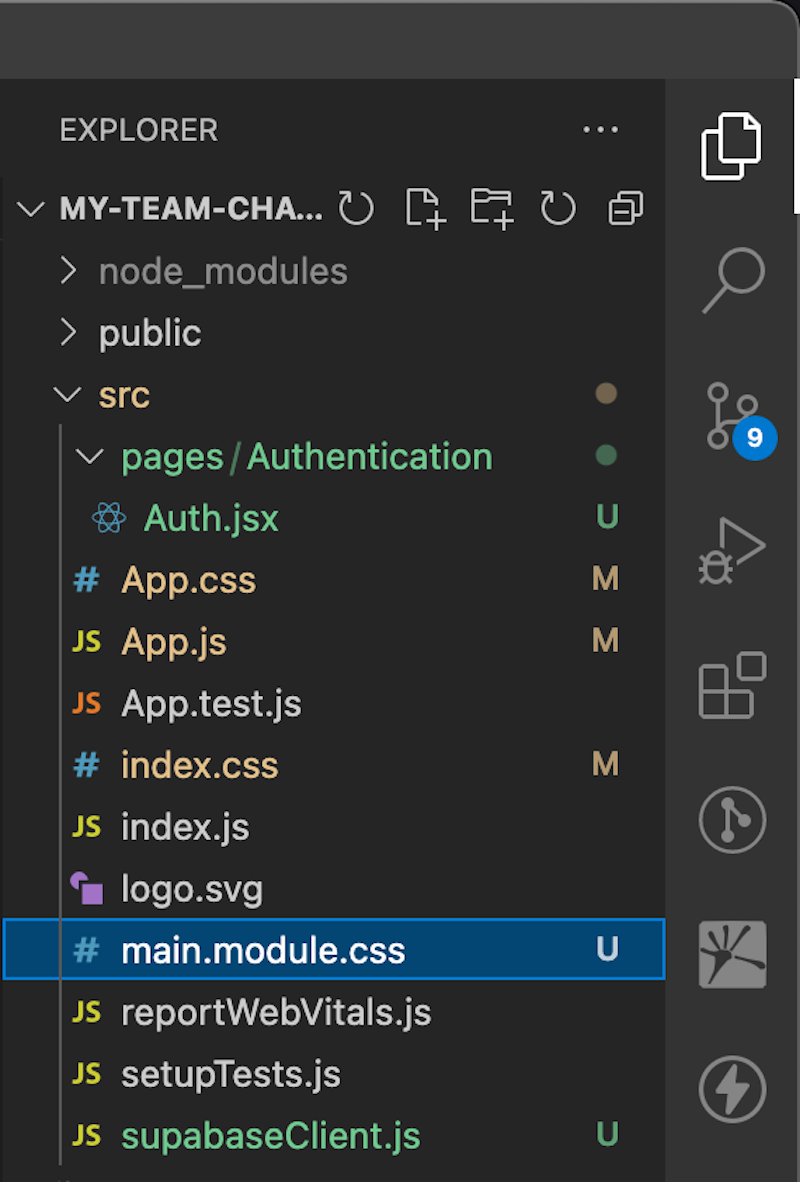
Task: Collapse all folders in the explorer
Action: (x=624, y=209)
